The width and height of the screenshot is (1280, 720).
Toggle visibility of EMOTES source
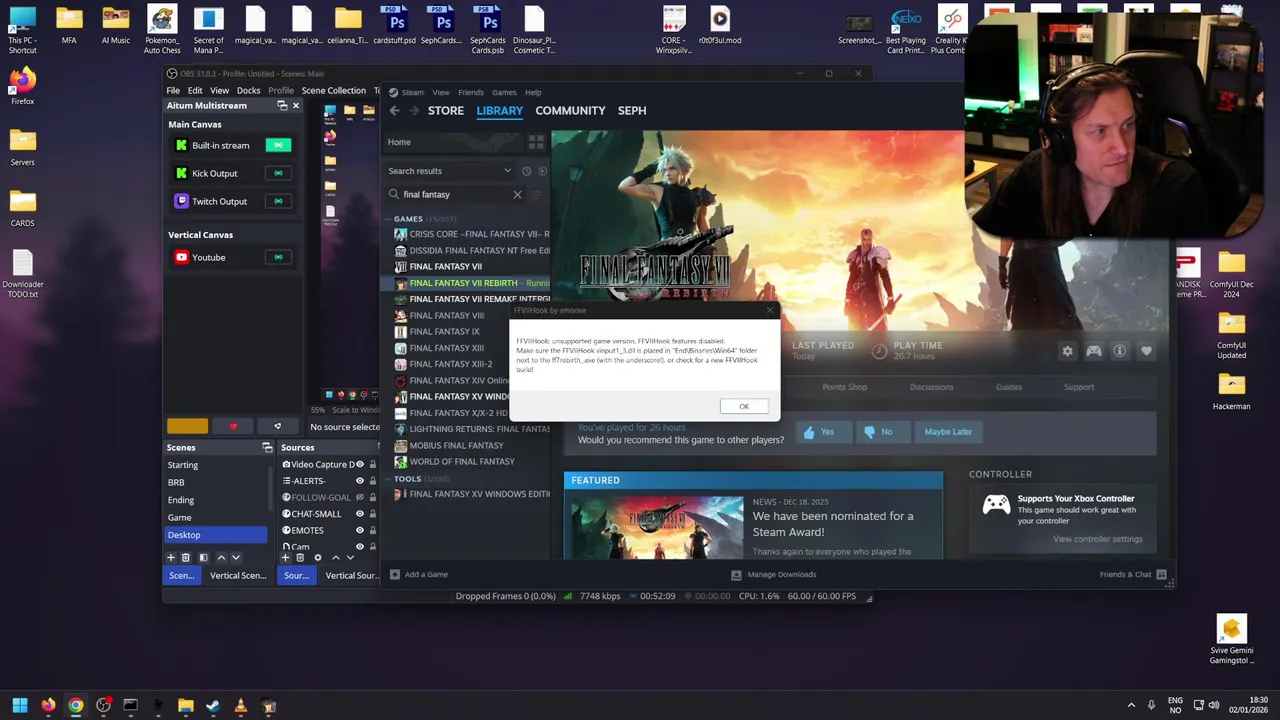click(360, 530)
